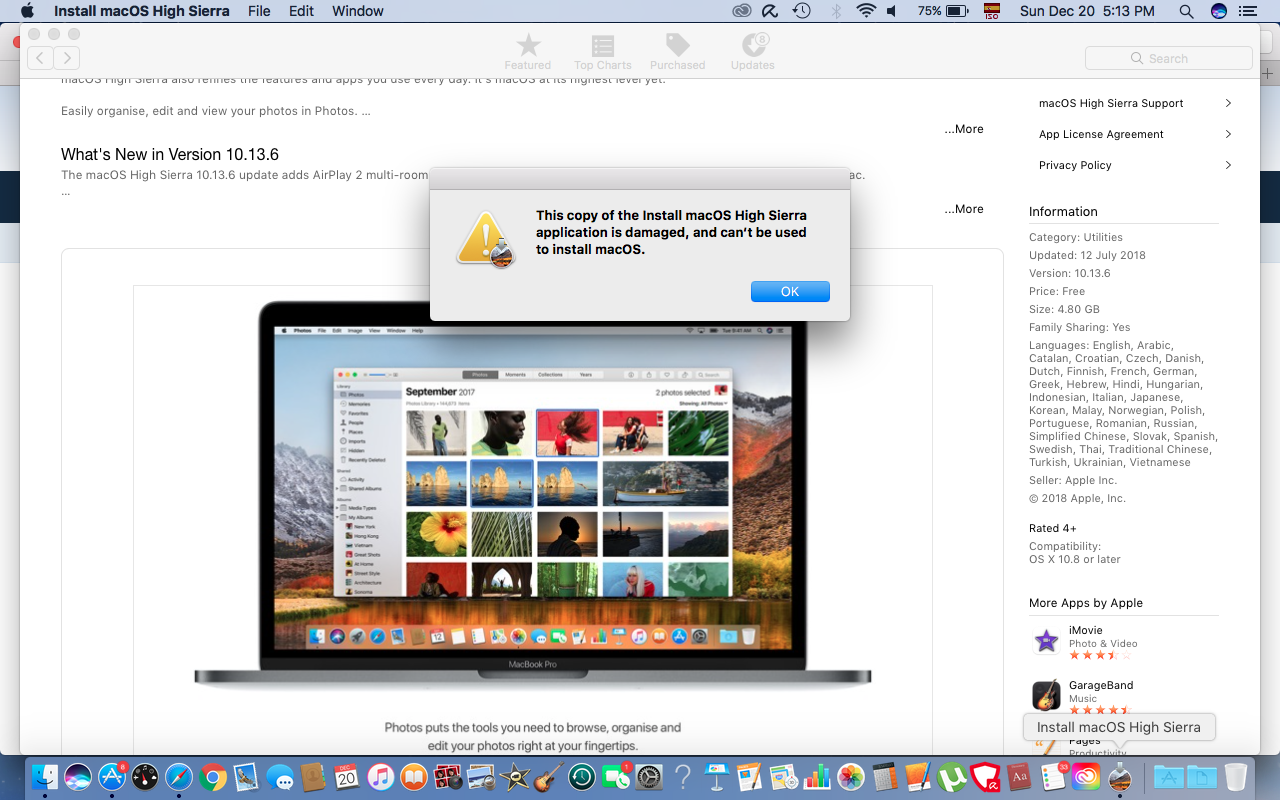
Task: Click the battery 75% indicator
Action: pyautogui.click(x=943, y=11)
